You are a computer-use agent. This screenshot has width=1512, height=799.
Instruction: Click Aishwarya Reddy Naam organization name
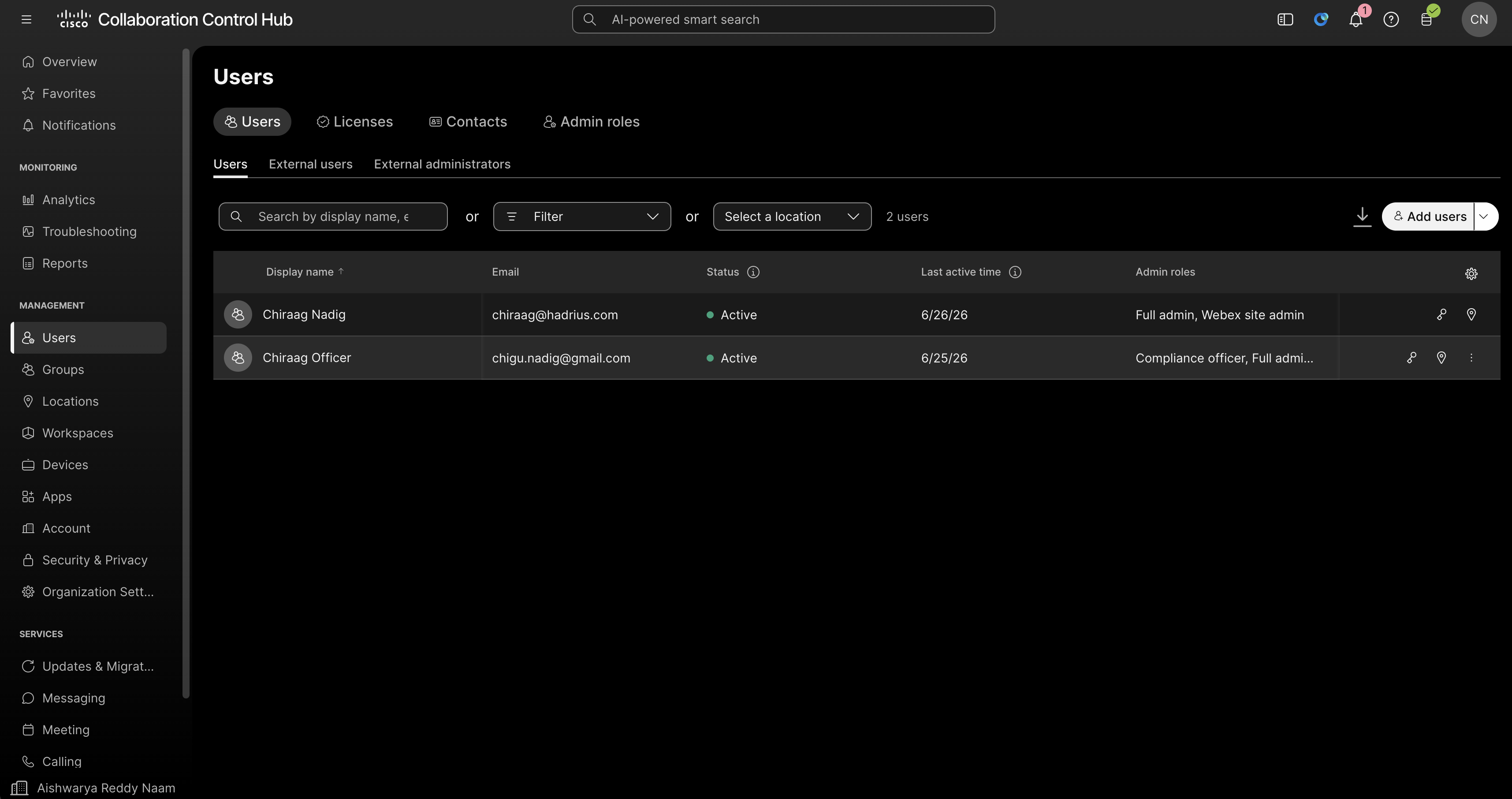click(106, 788)
